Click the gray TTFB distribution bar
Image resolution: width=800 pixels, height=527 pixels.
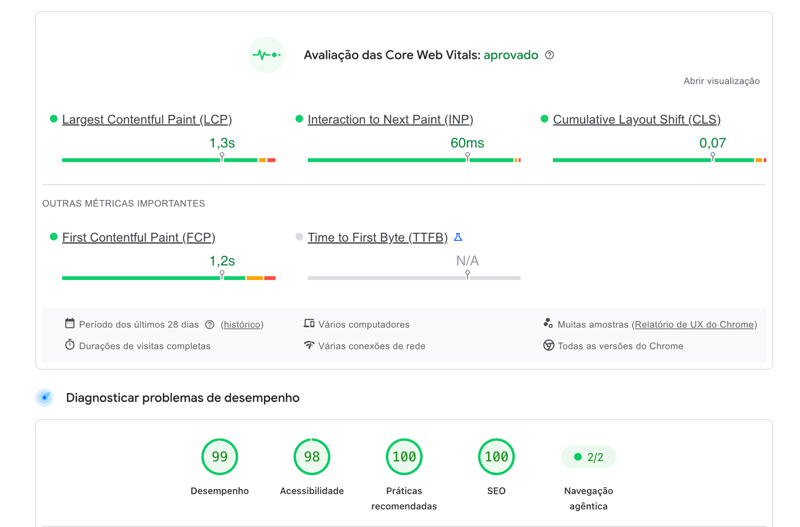pos(414,278)
